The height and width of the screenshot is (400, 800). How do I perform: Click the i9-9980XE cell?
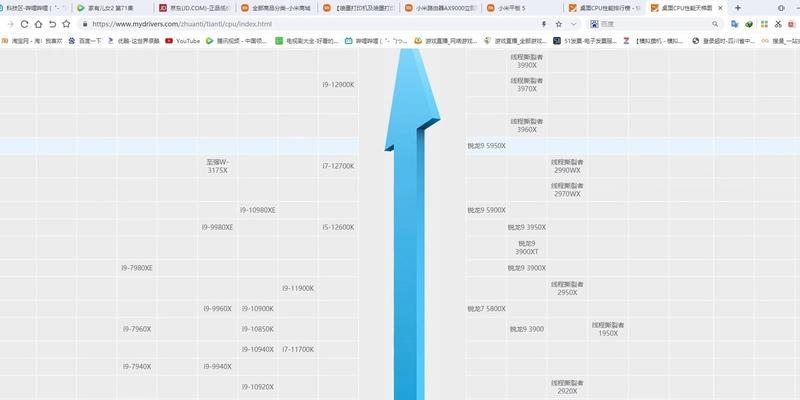pyautogui.click(x=217, y=228)
